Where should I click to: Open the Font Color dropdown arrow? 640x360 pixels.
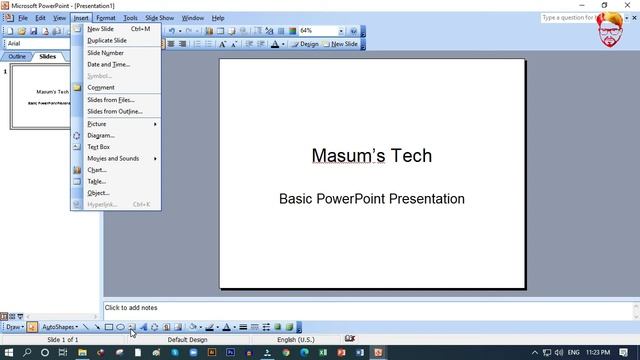(x=283, y=44)
